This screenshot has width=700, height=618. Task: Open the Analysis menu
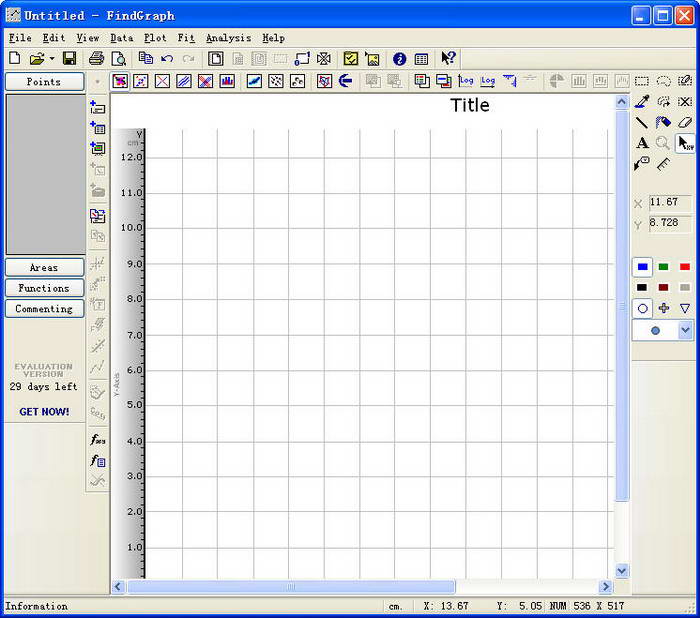point(229,38)
